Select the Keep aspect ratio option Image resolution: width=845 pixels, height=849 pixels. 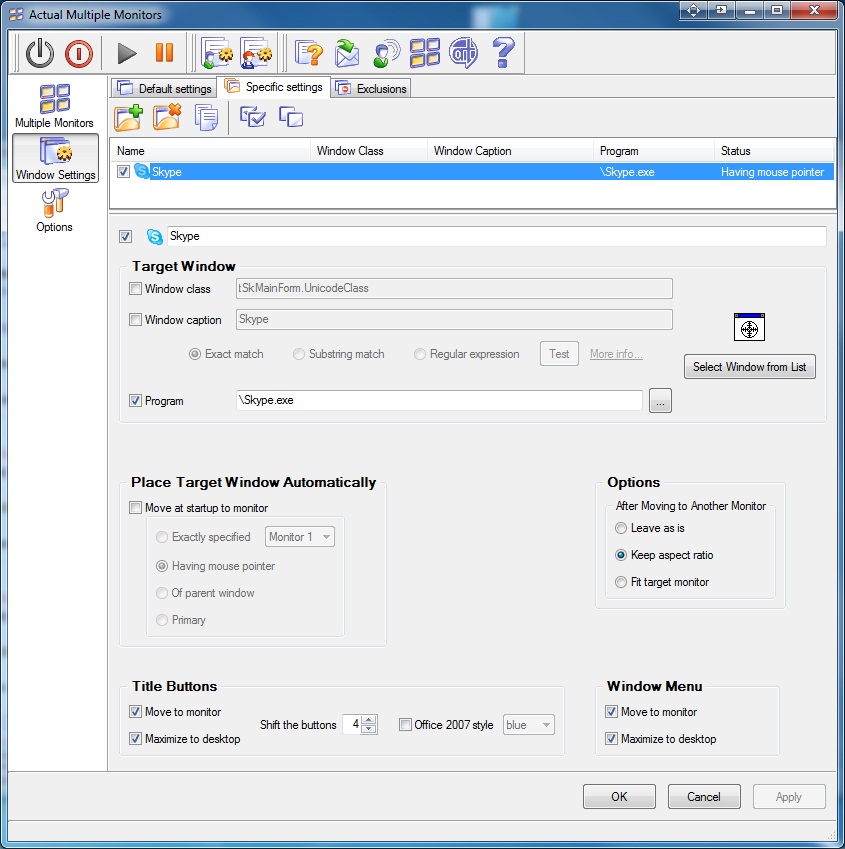pyautogui.click(x=621, y=555)
